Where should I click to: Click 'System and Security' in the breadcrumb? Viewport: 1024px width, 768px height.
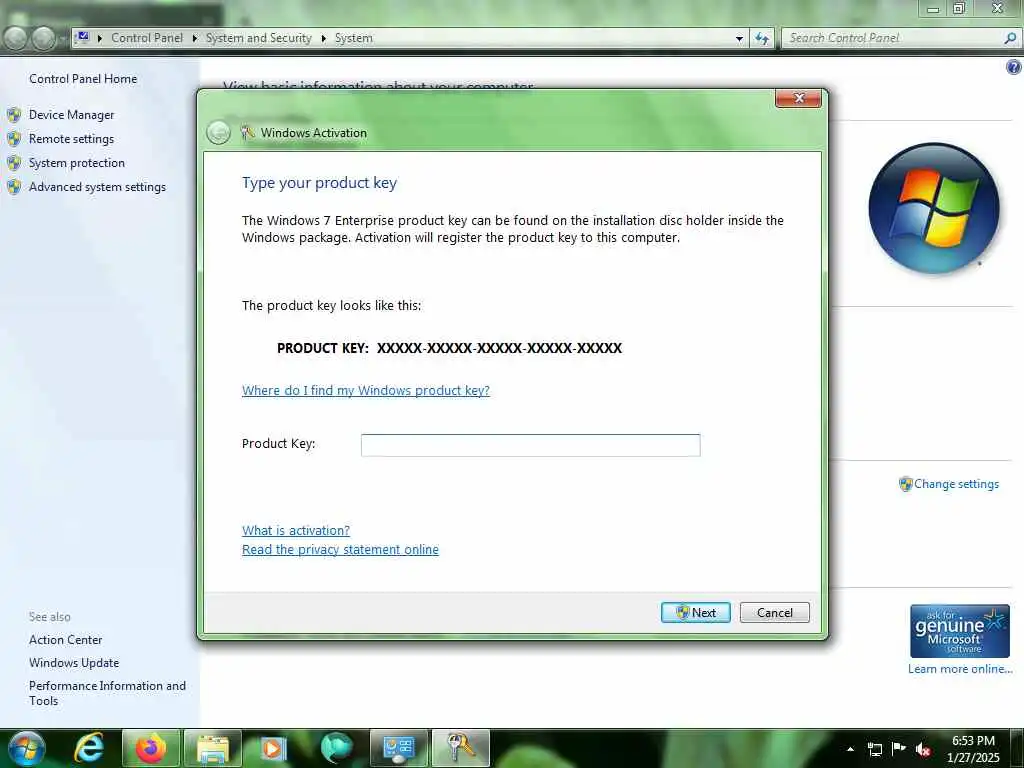[x=259, y=38]
